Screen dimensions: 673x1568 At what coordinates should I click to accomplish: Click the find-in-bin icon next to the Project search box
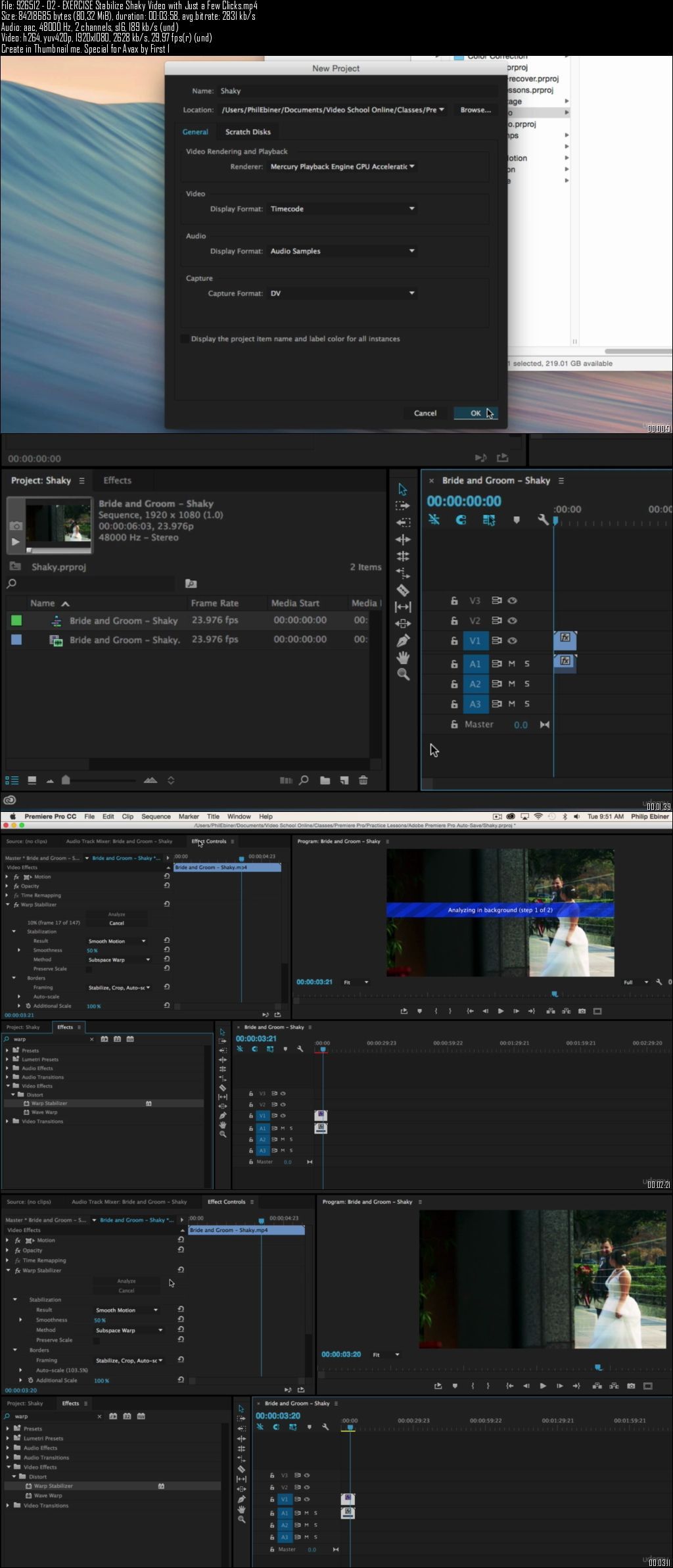coord(191,583)
